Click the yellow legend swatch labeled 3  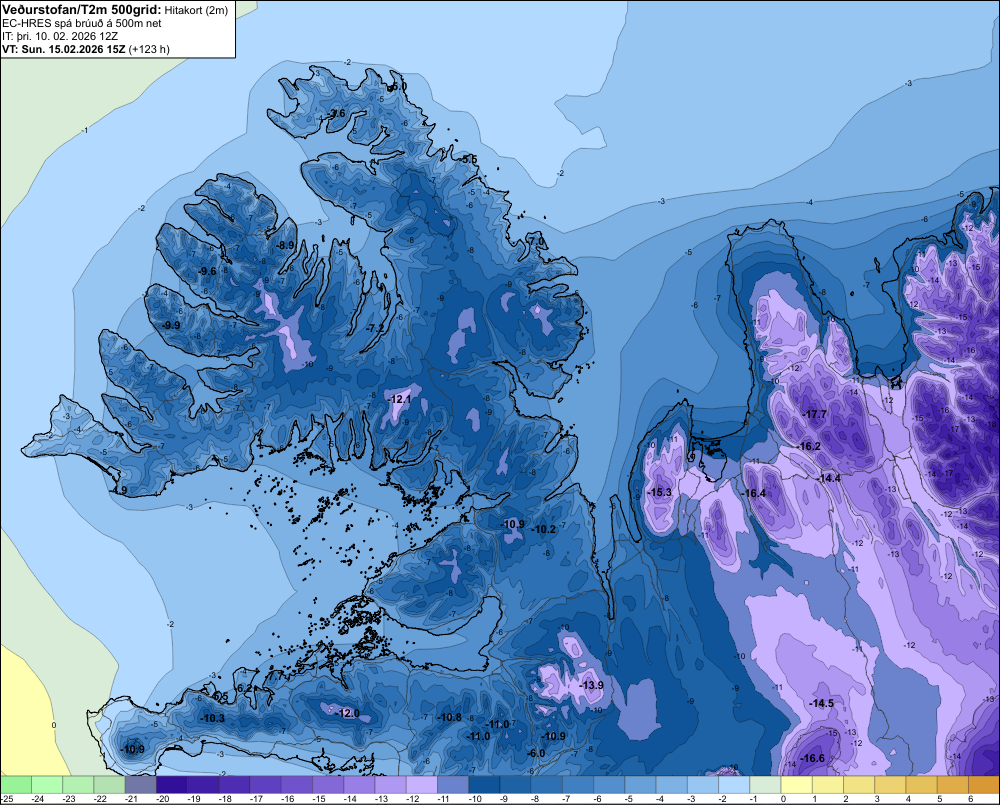point(891,784)
